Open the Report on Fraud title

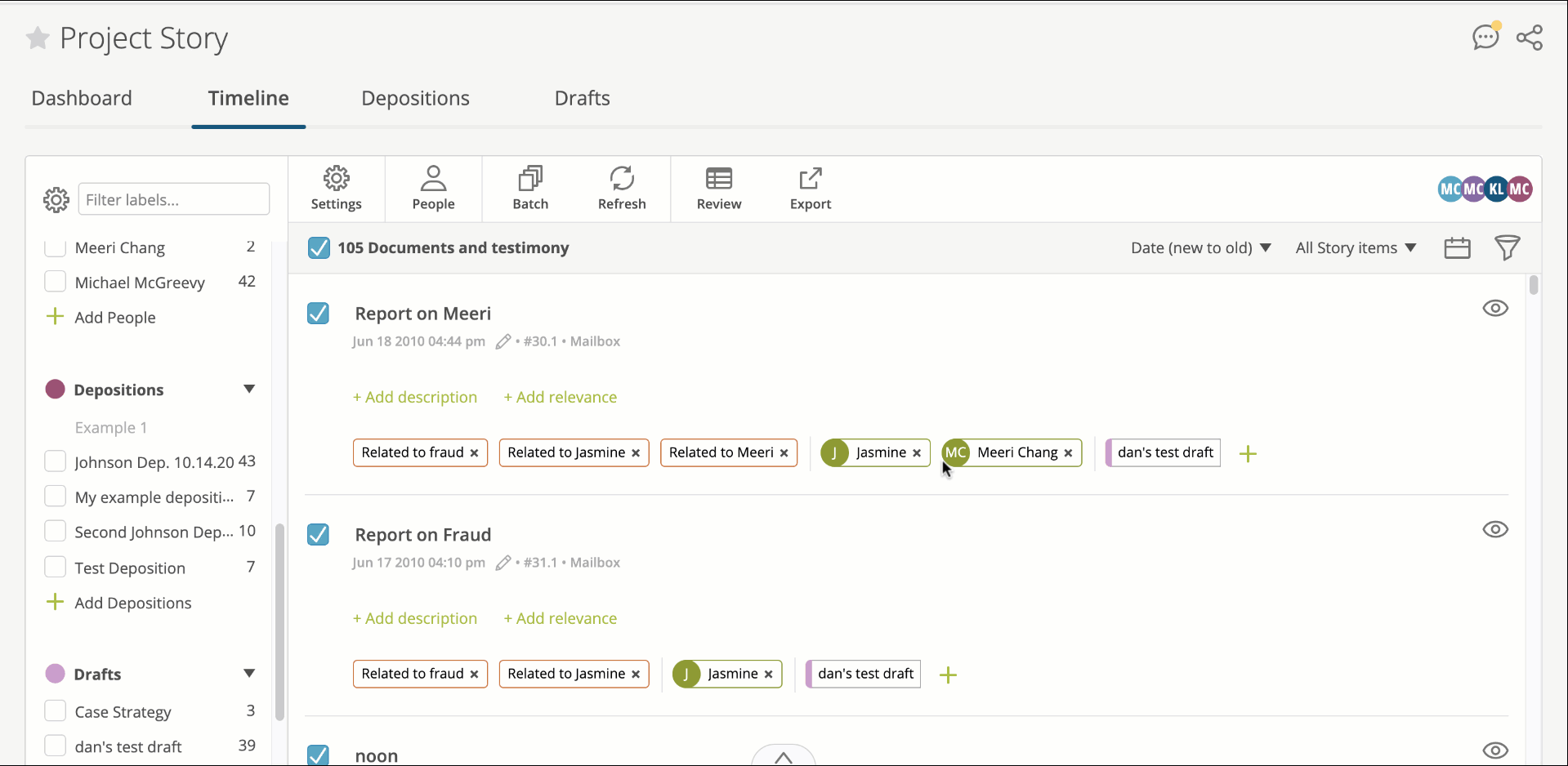(x=423, y=535)
